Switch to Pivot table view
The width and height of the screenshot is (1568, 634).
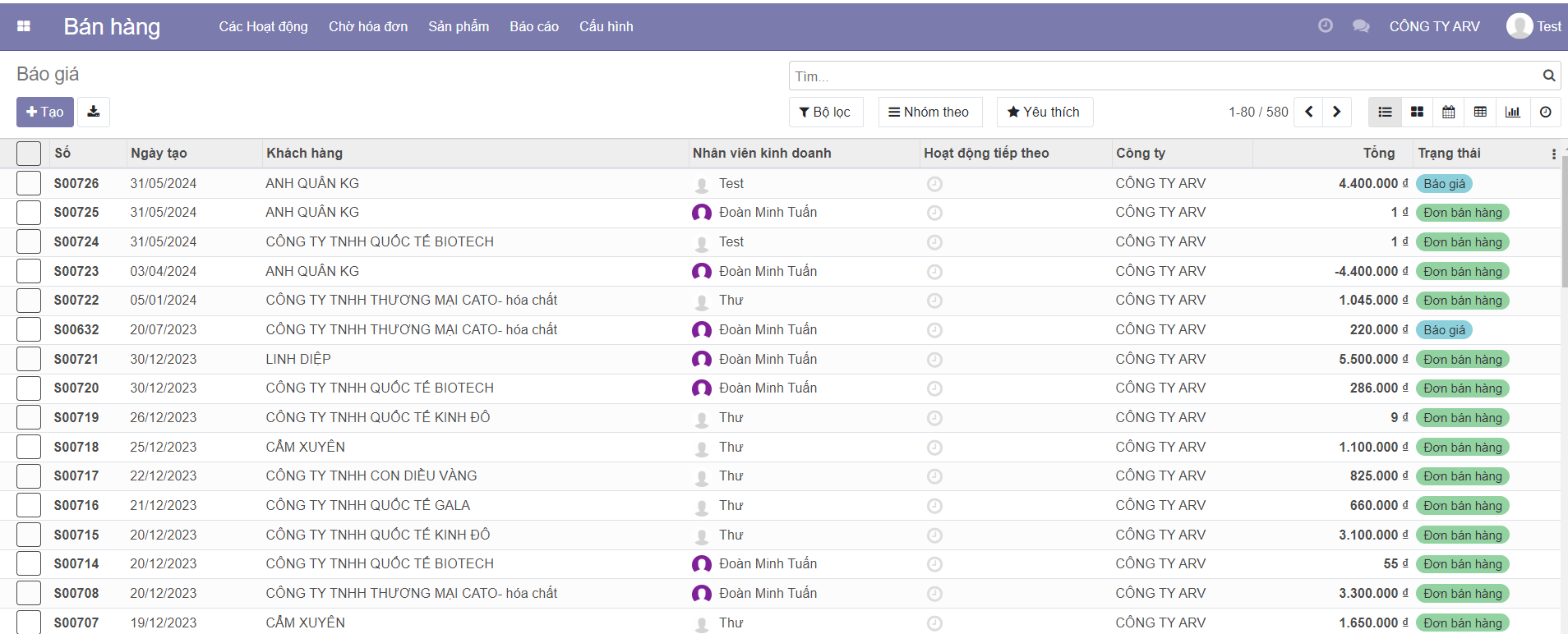pos(1480,112)
